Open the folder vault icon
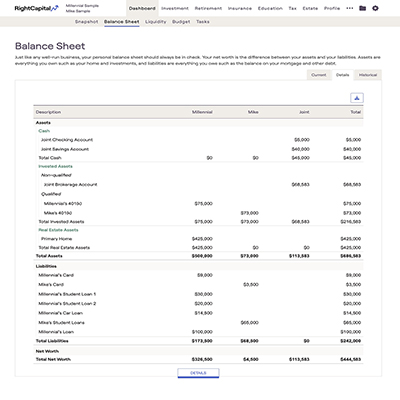Image resolution: width=400 pixels, height=400 pixels. [363, 8]
